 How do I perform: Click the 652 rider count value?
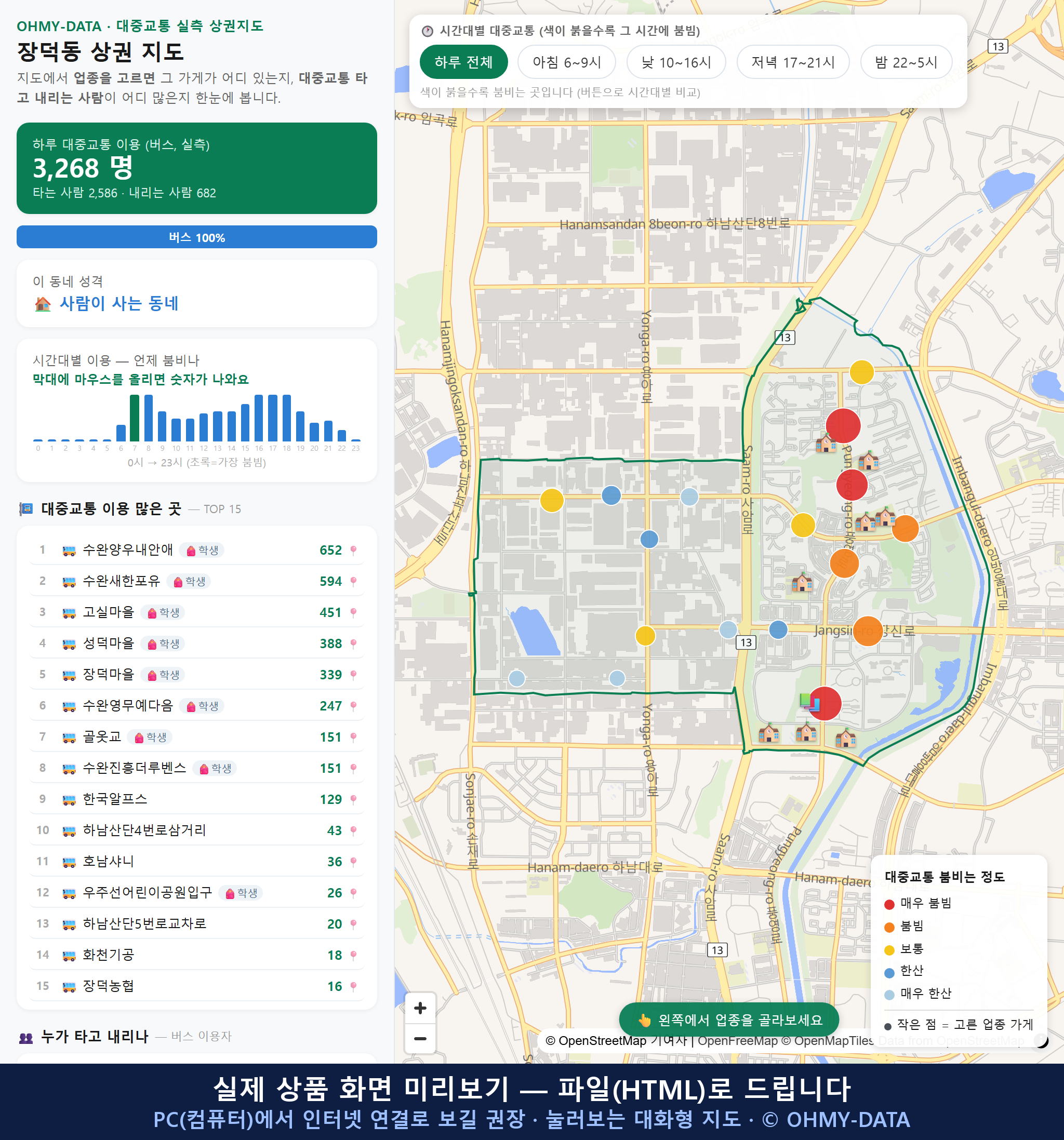330,551
